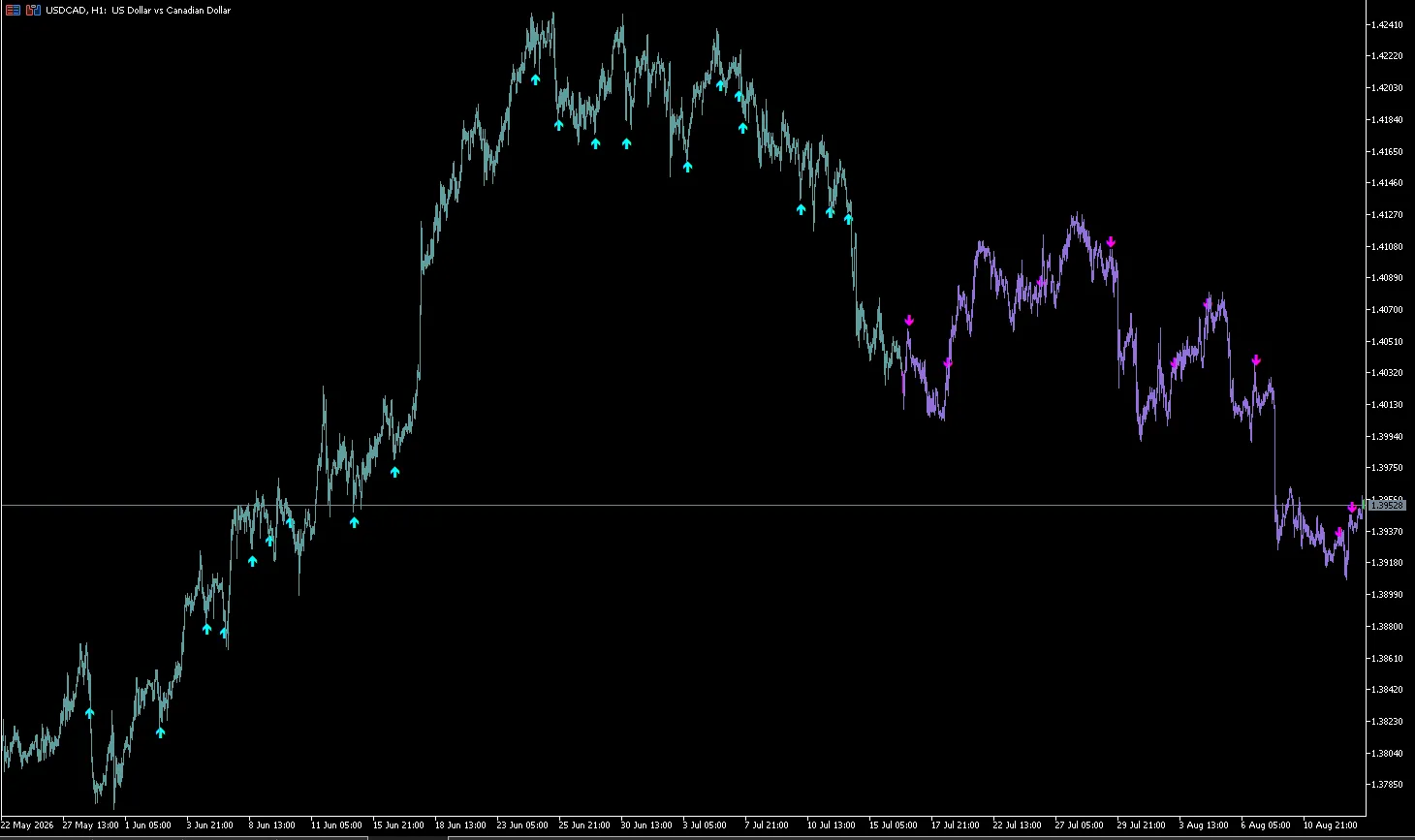Click the 29 Jul 21:00 time label
This screenshot has height=840, width=1415.
coord(1142,825)
